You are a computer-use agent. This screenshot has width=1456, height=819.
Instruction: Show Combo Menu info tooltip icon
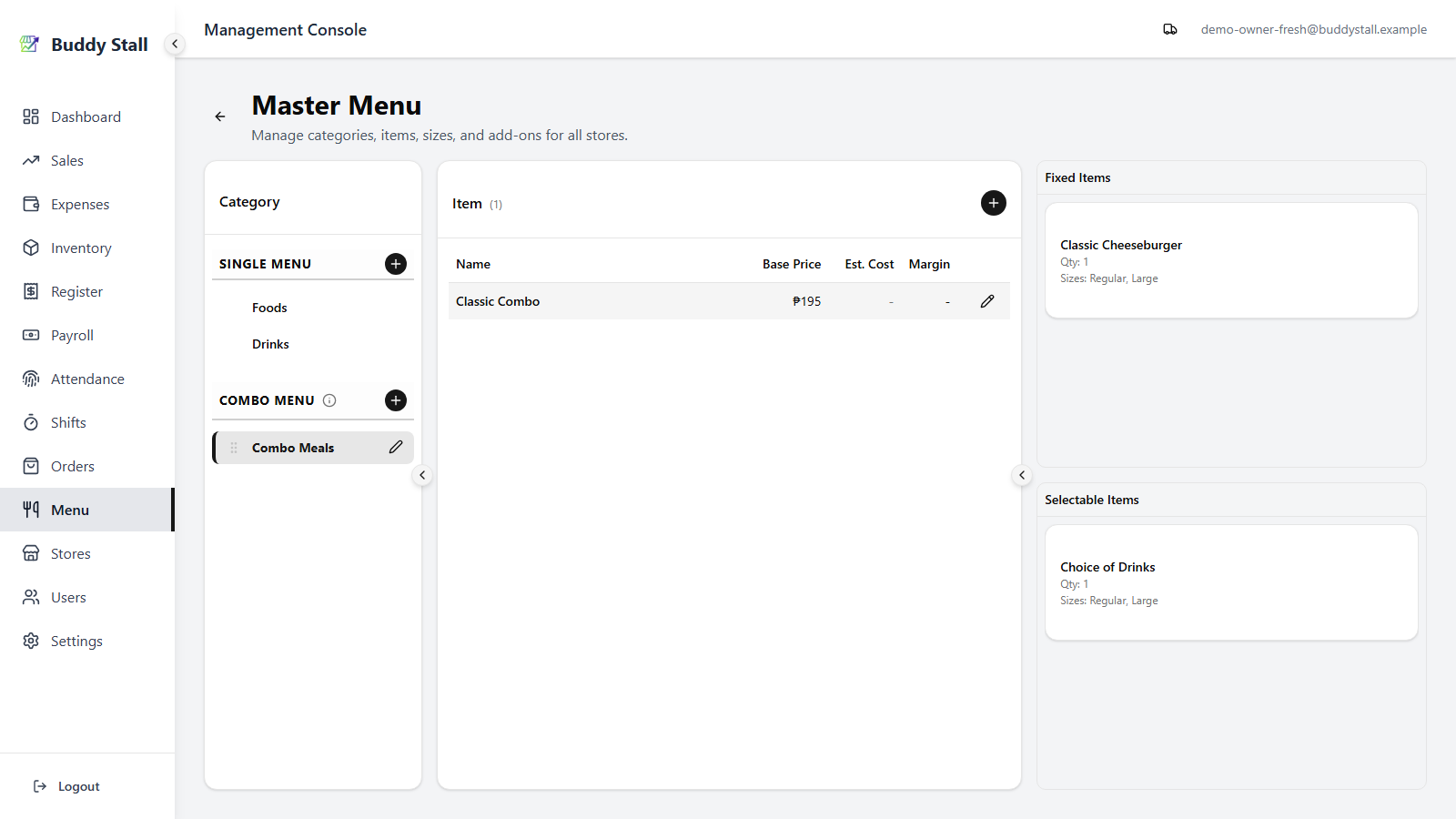(x=329, y=400)
